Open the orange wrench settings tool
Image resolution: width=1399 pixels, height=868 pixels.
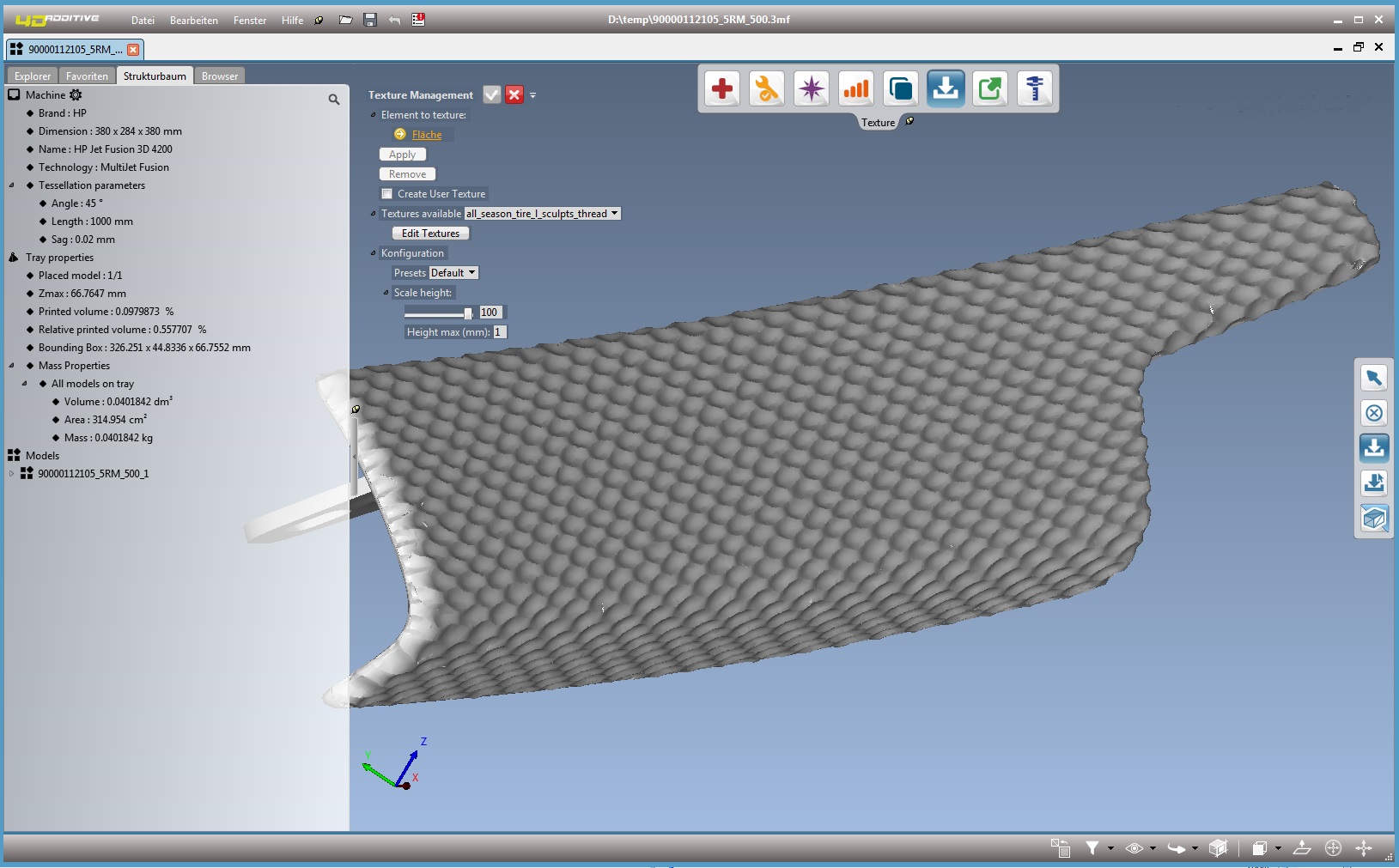(x=767, y=88)
